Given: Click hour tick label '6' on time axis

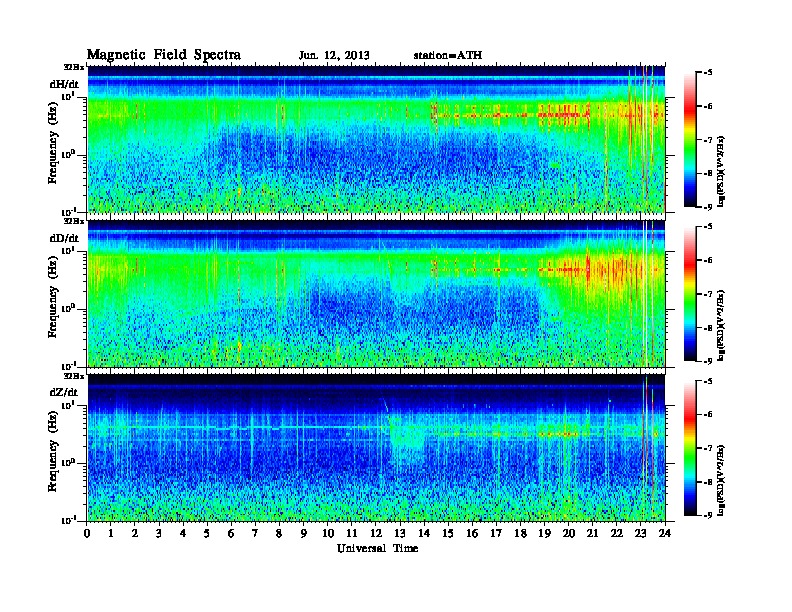Looking at the screenshot, I should point(231,534).
